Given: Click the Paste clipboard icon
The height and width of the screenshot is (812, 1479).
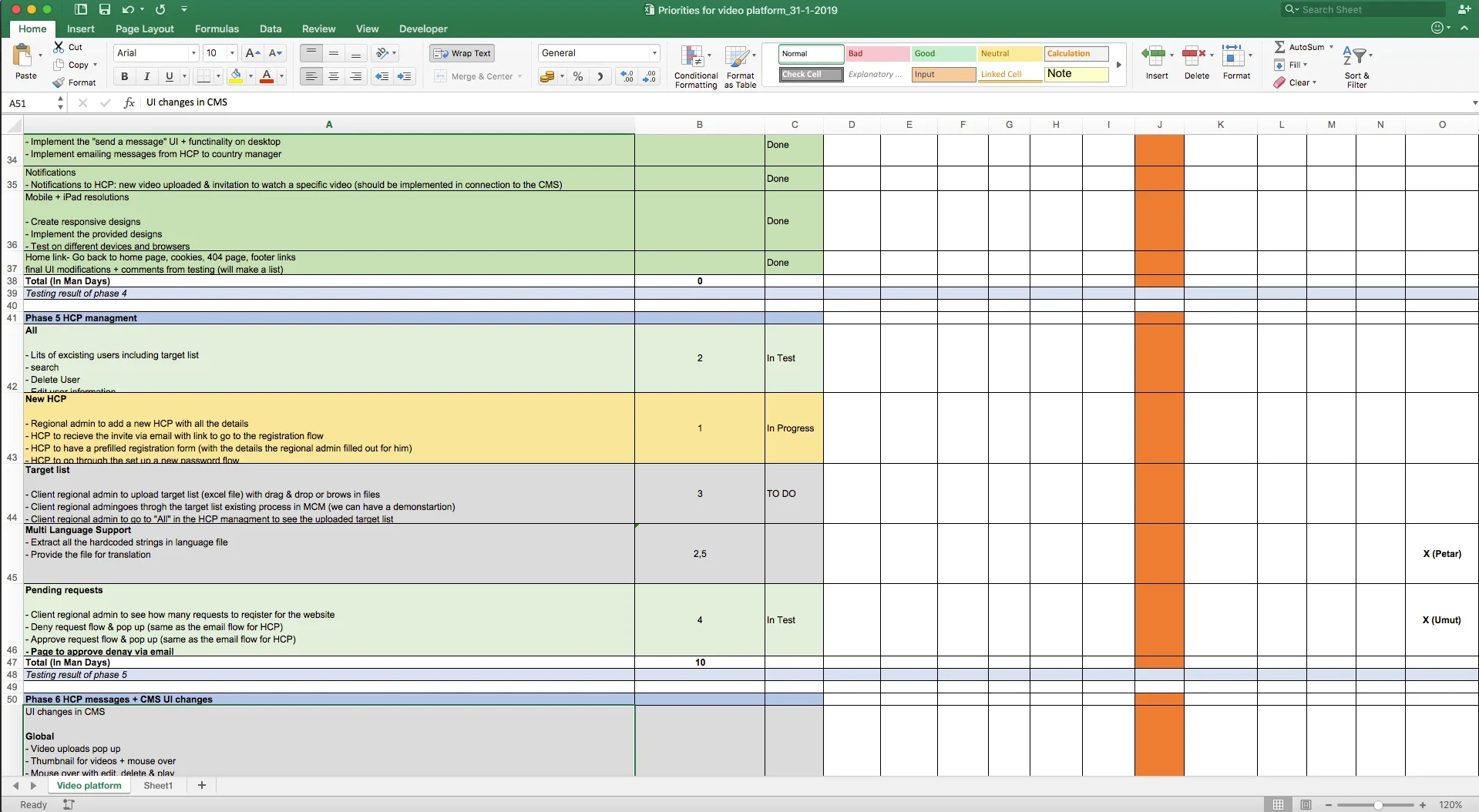Looking at the screenshot, I should point(23,55).
